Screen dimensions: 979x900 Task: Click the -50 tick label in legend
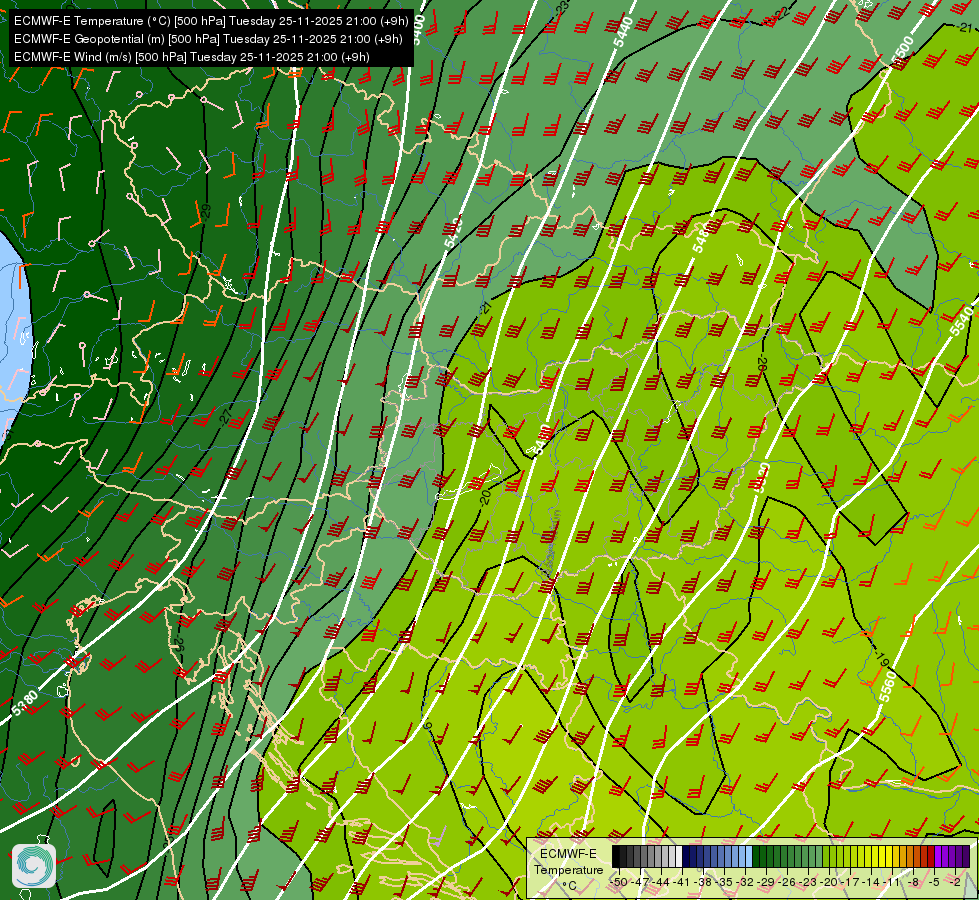pyautogui.click(x=618, y=882)
